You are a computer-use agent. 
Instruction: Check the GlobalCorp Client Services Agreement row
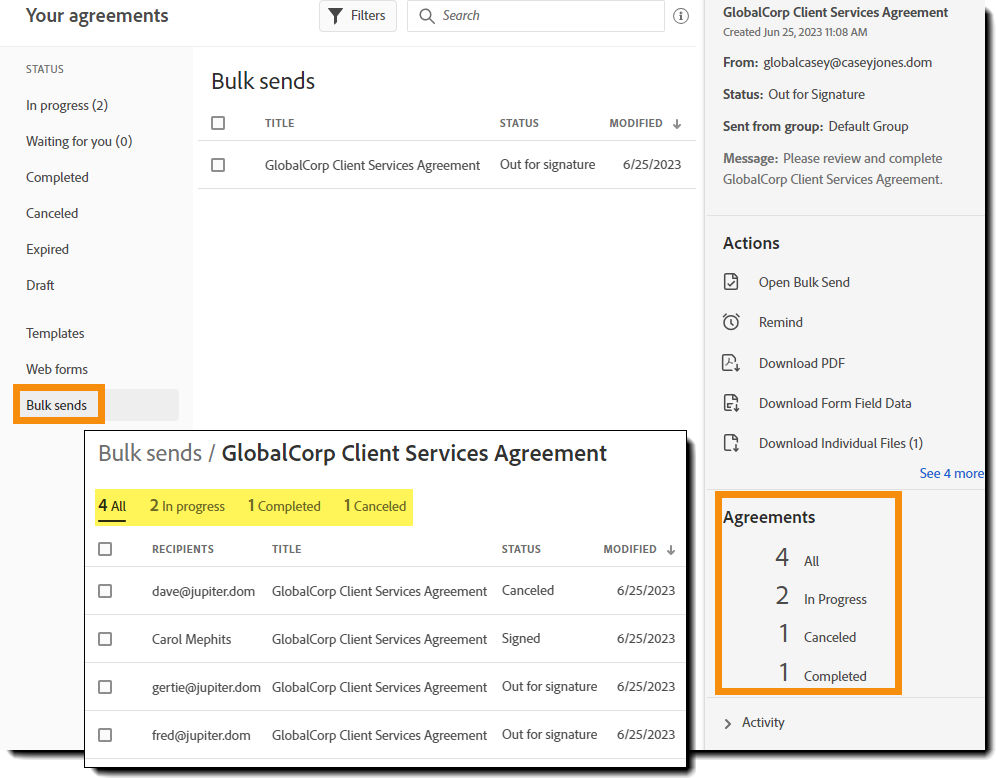pos(218,164)
